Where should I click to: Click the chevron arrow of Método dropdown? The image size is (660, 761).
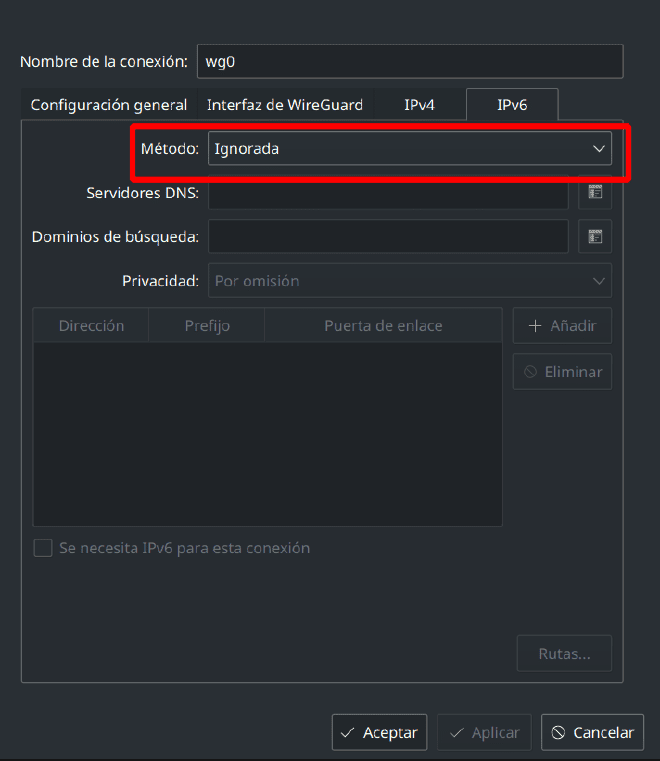coord(599,149)
